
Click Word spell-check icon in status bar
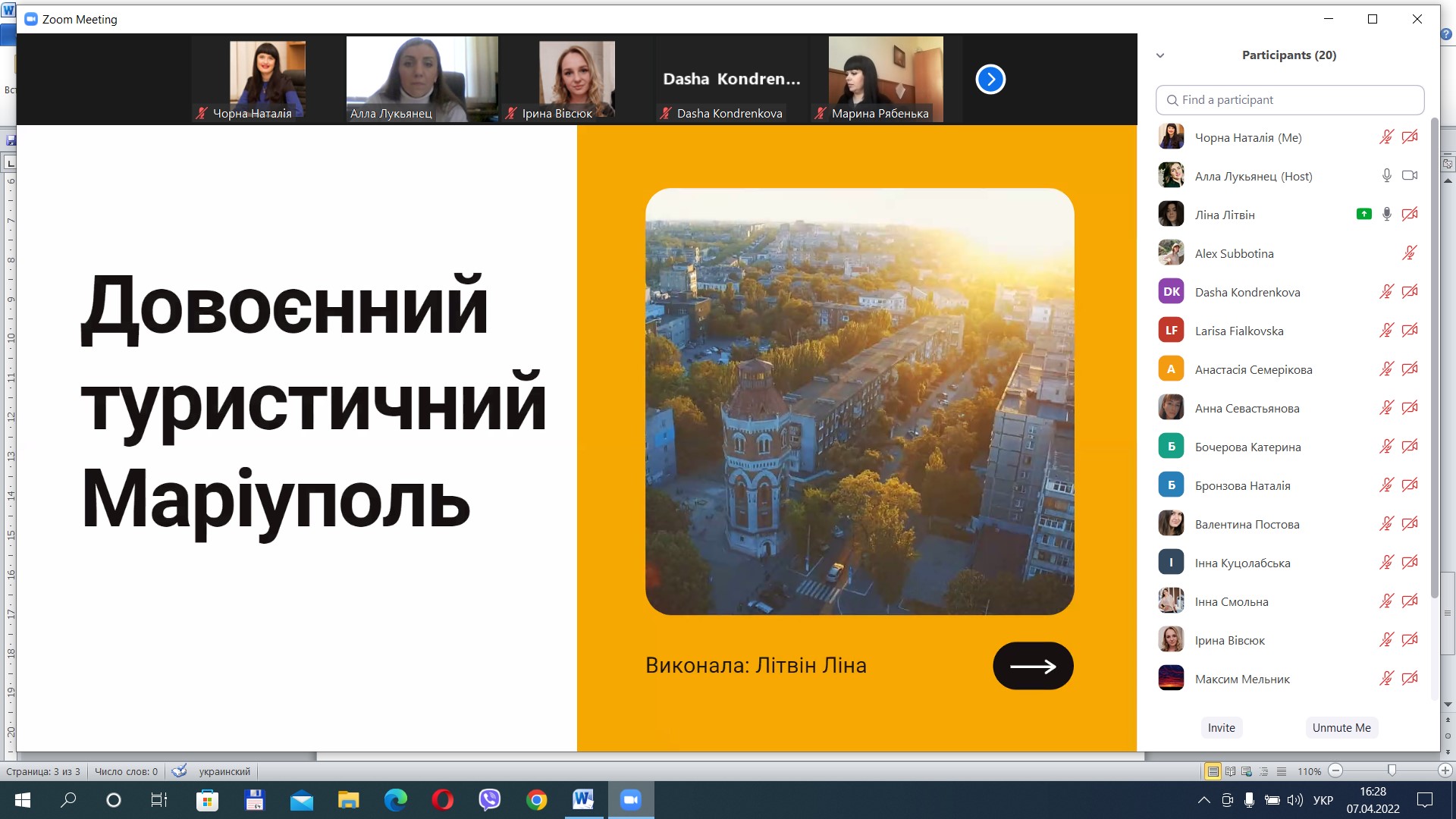(x=179, y=771)
